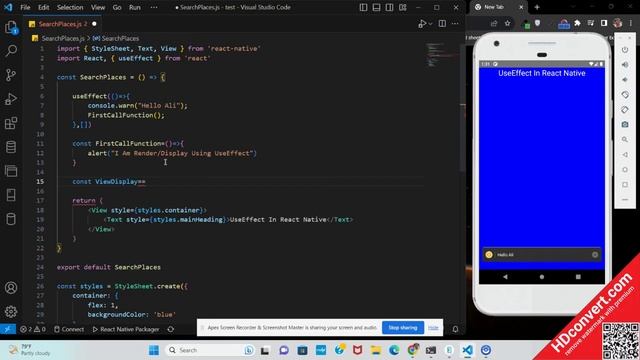
Task: Open the Chrome share icon in address bar
Action: [x=494, y=24]
